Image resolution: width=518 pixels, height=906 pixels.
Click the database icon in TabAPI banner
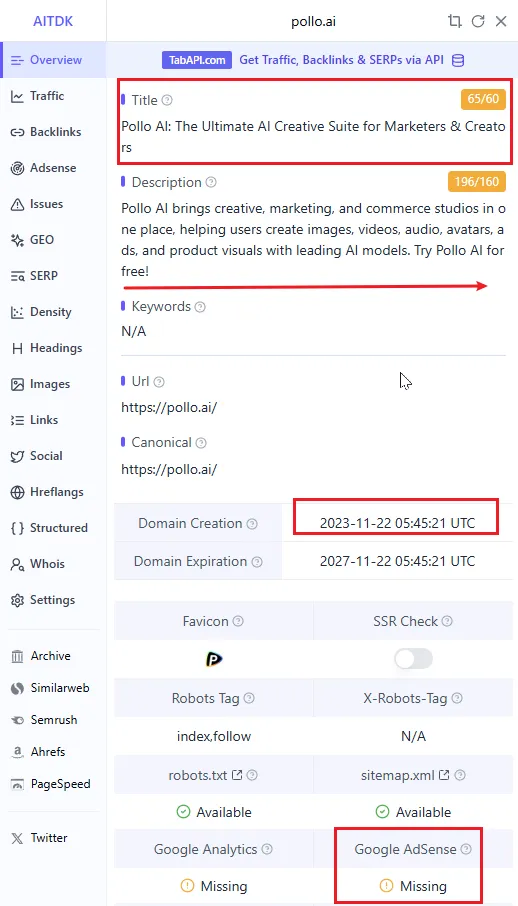click(x=458, y=60)
